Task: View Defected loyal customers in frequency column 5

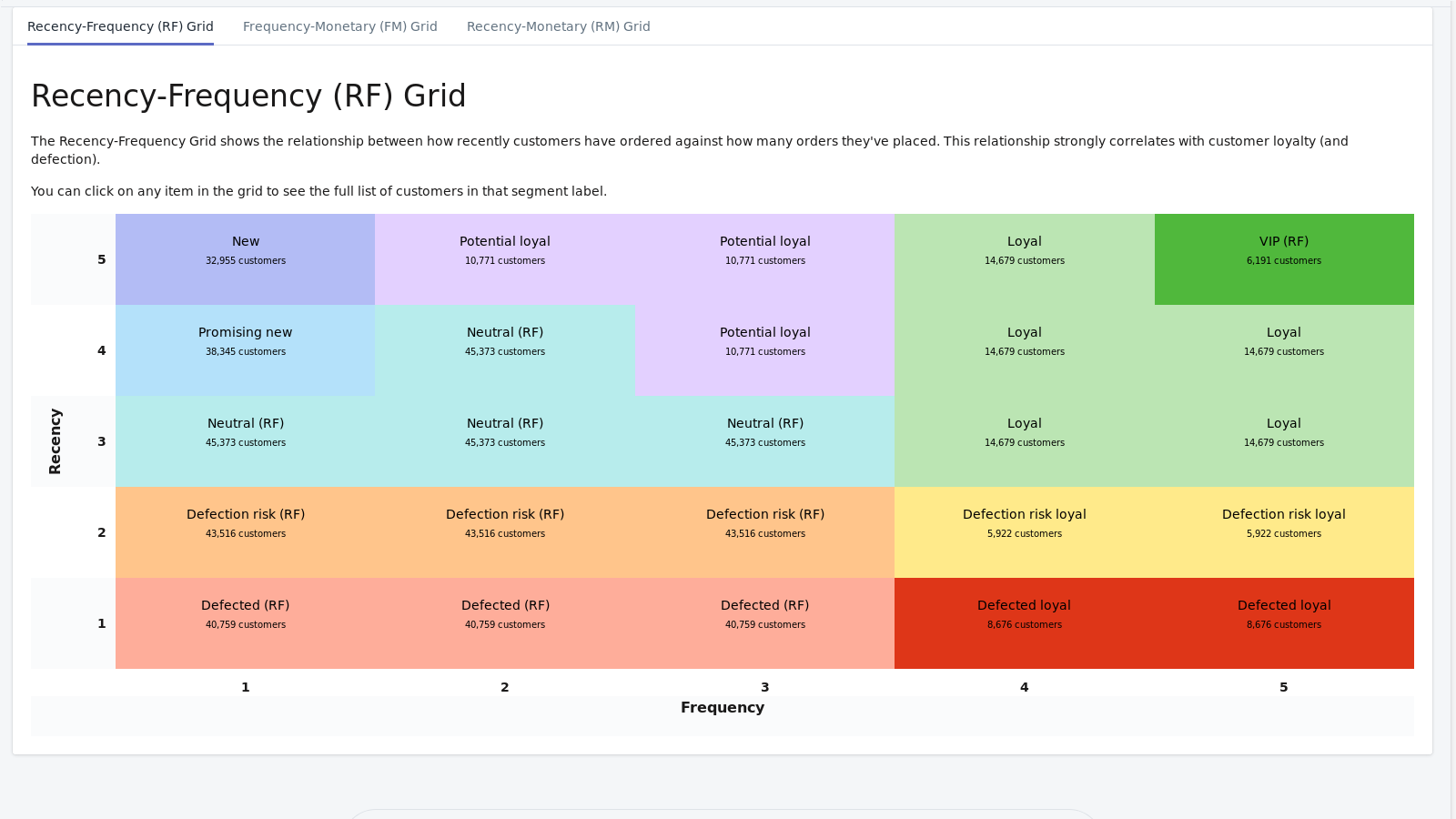Action: coord(1284,623)
